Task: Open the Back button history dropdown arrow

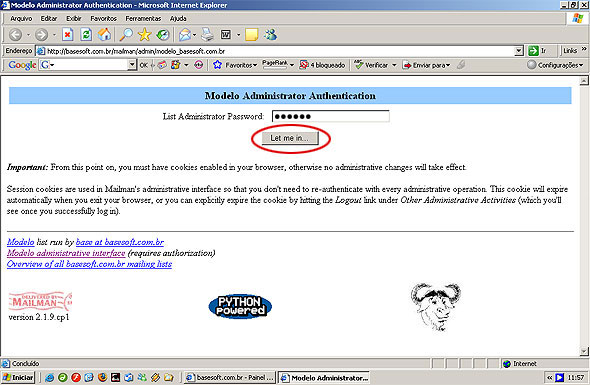Action: tap(28, 35)
